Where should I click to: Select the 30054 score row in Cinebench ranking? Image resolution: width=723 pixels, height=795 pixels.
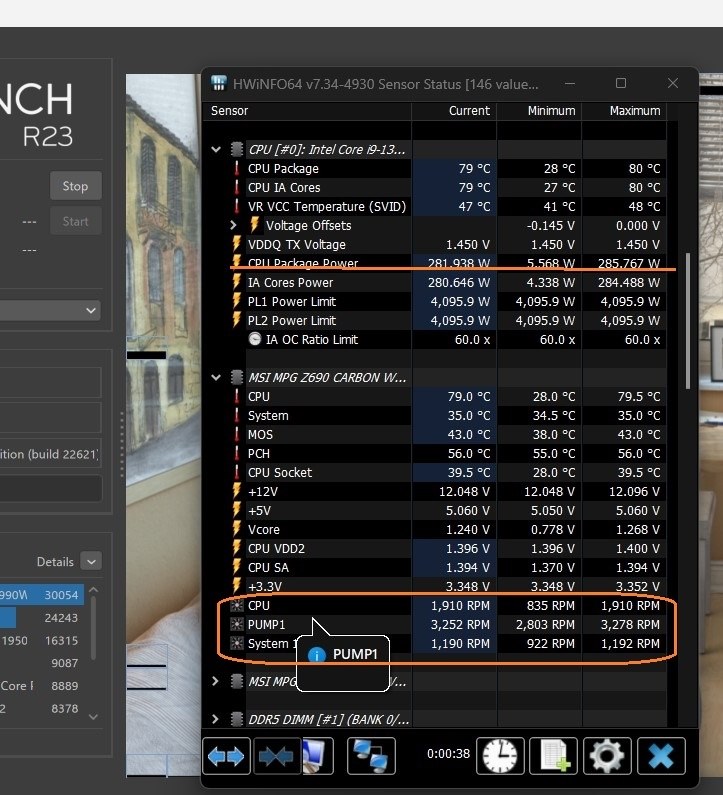click(x=42, y=595)
